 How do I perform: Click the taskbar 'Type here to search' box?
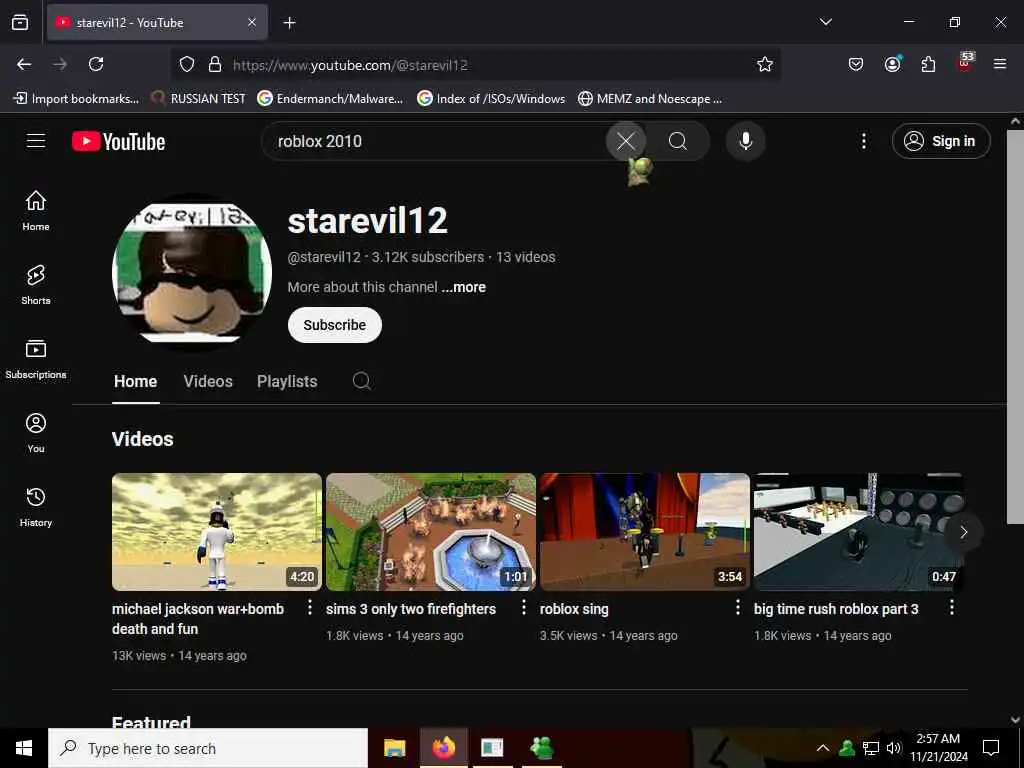(x=208, y=748)
